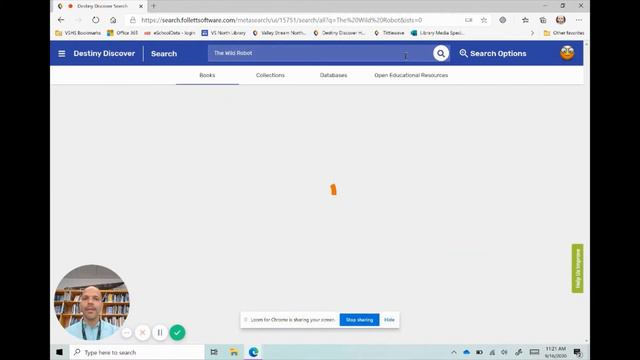Image resolution: width=640 pixels, height=360 pixels.
Task: Open the Open Educational Resources tab
Action: click(411, 75)
